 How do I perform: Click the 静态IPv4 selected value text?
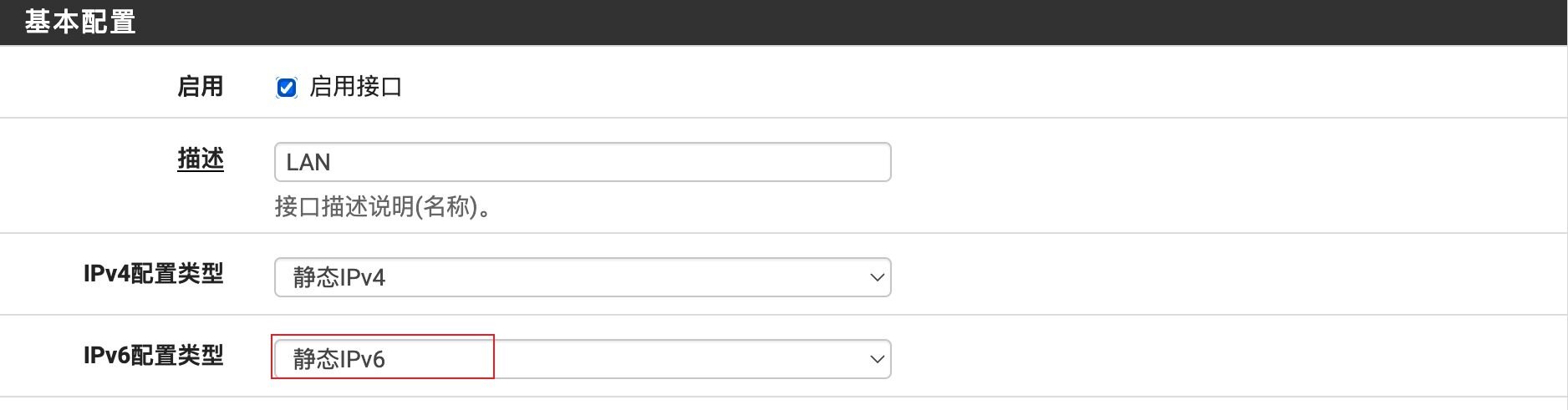point(339,277)
